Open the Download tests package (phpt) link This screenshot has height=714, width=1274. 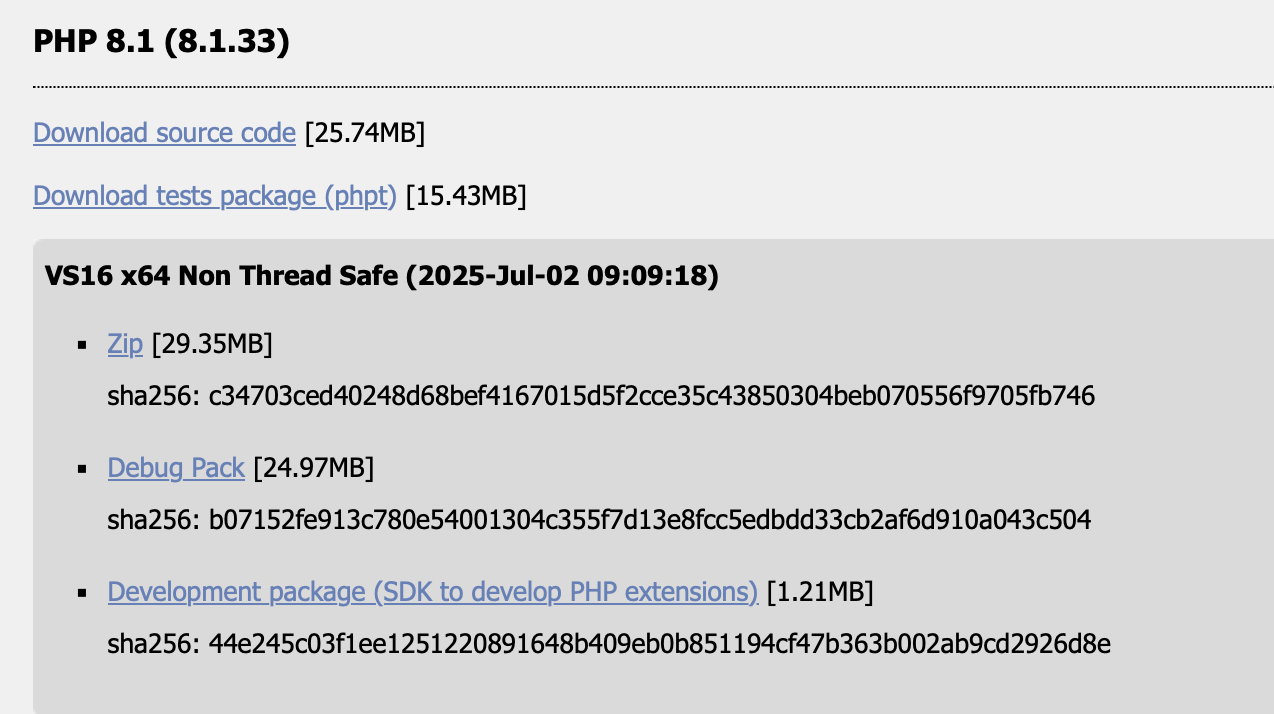[215, 196]
